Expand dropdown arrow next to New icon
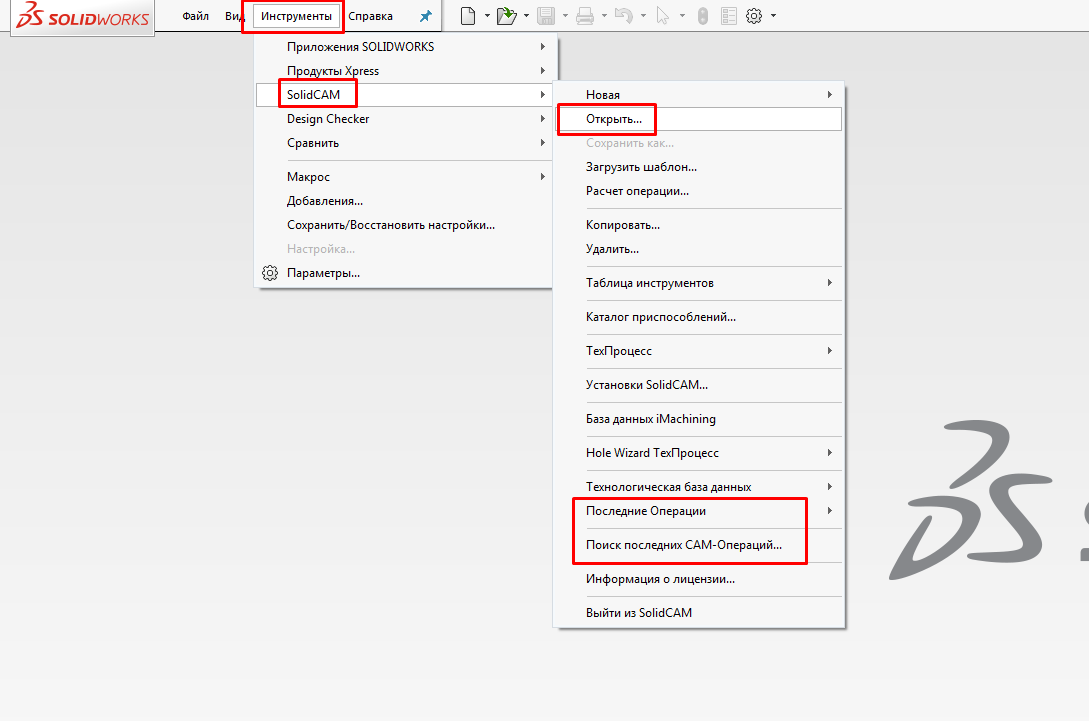 (487, 15)
